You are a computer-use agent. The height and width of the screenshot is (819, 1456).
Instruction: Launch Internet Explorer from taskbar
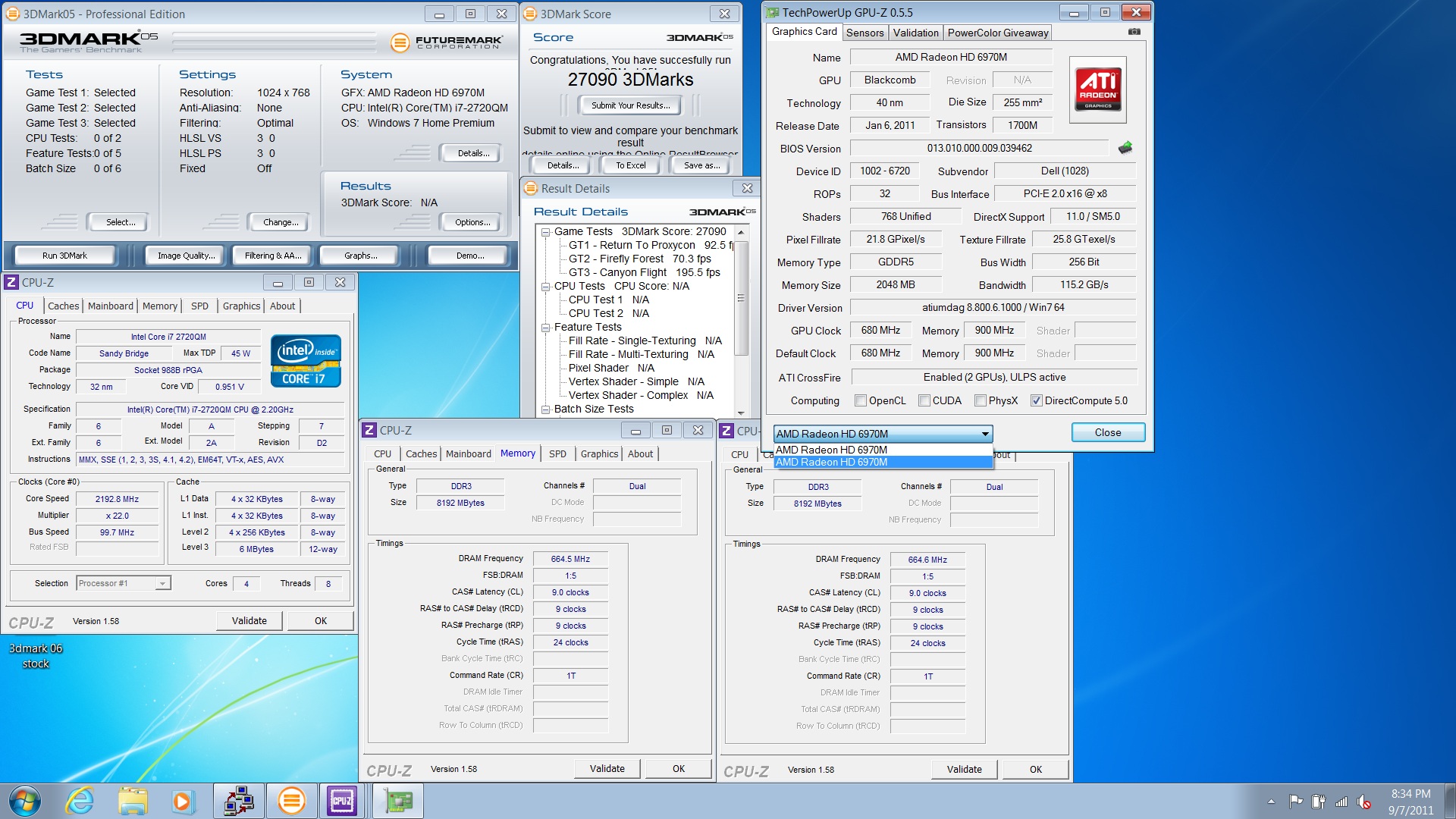[80, 801]
